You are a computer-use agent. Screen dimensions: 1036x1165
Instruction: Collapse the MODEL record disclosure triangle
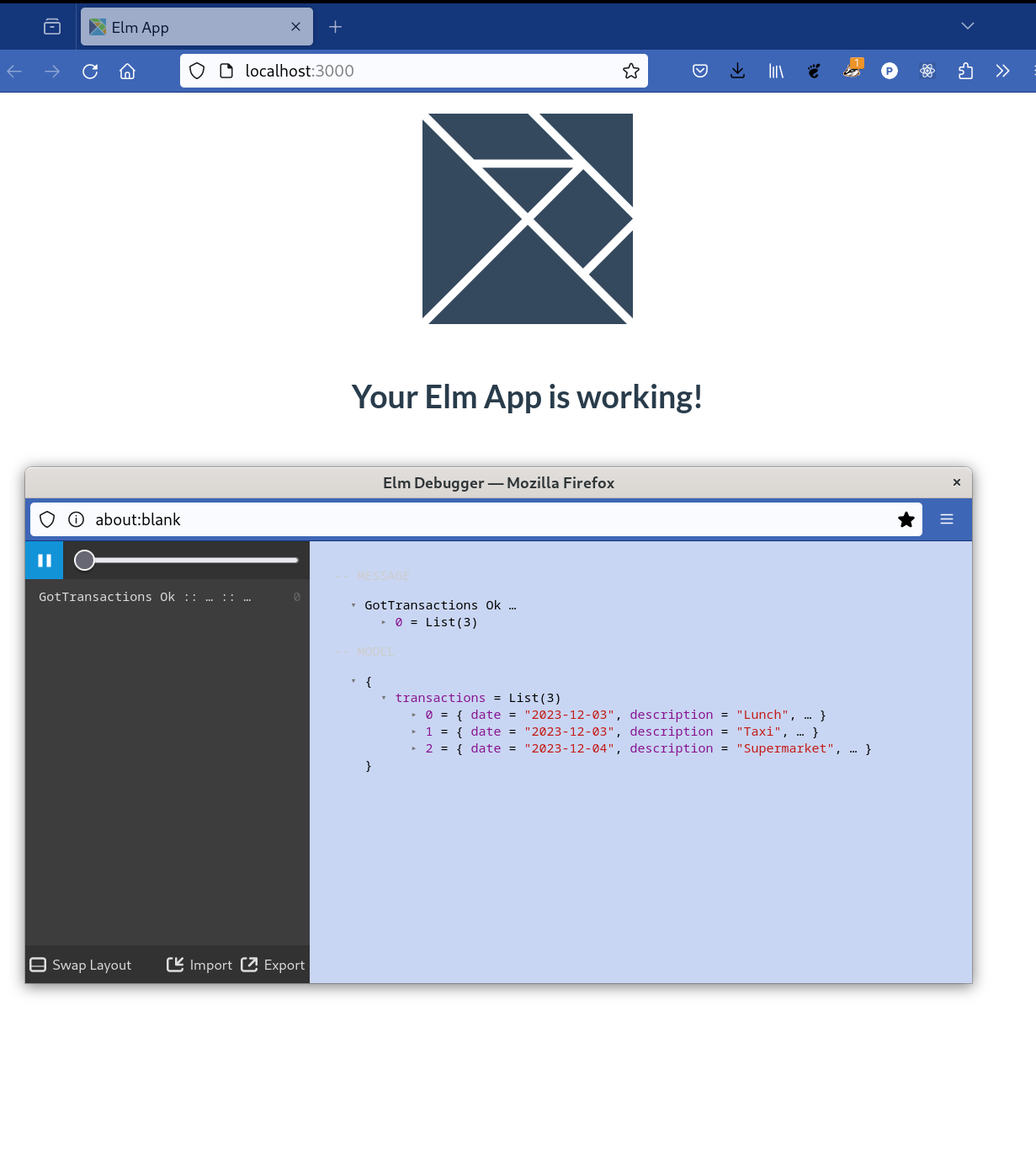point(353,682)
